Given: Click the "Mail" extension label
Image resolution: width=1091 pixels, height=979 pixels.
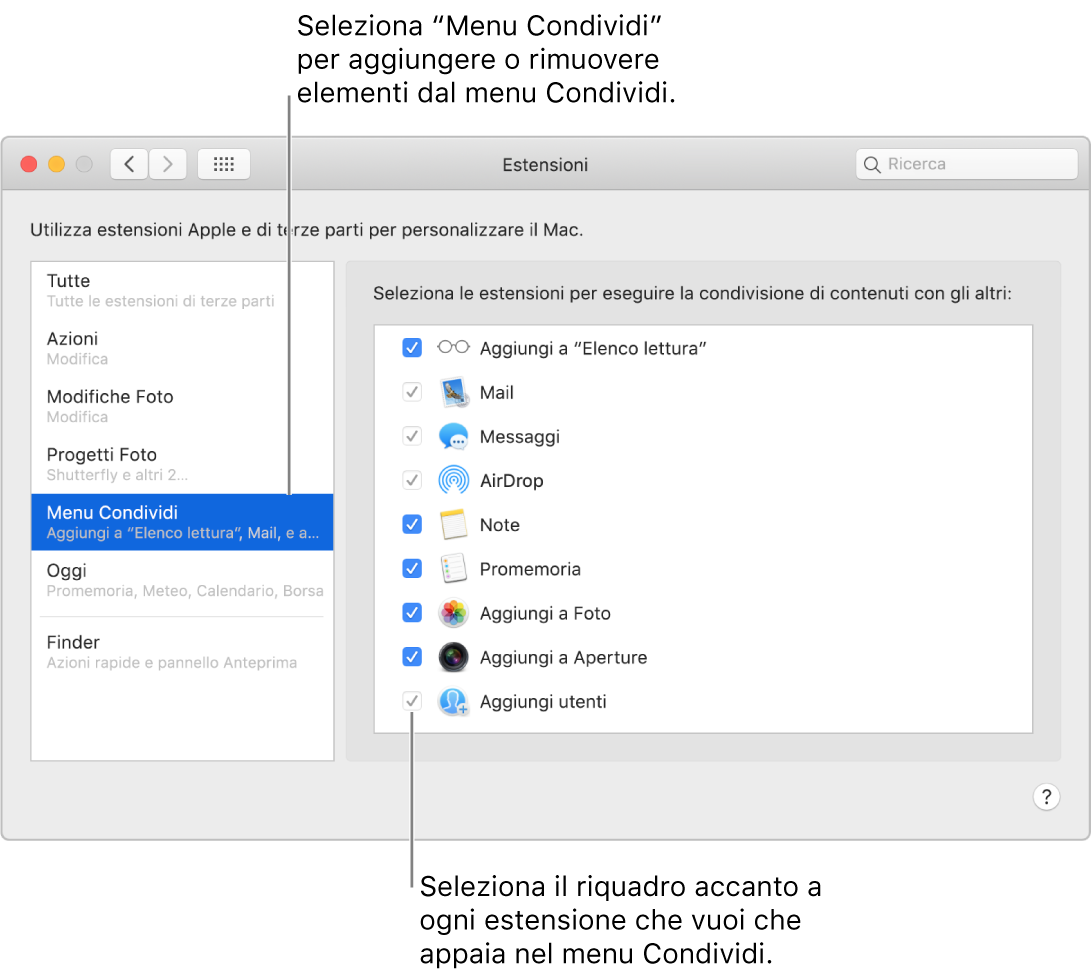Looking at the screenshot, I should (x=497, y=392).
